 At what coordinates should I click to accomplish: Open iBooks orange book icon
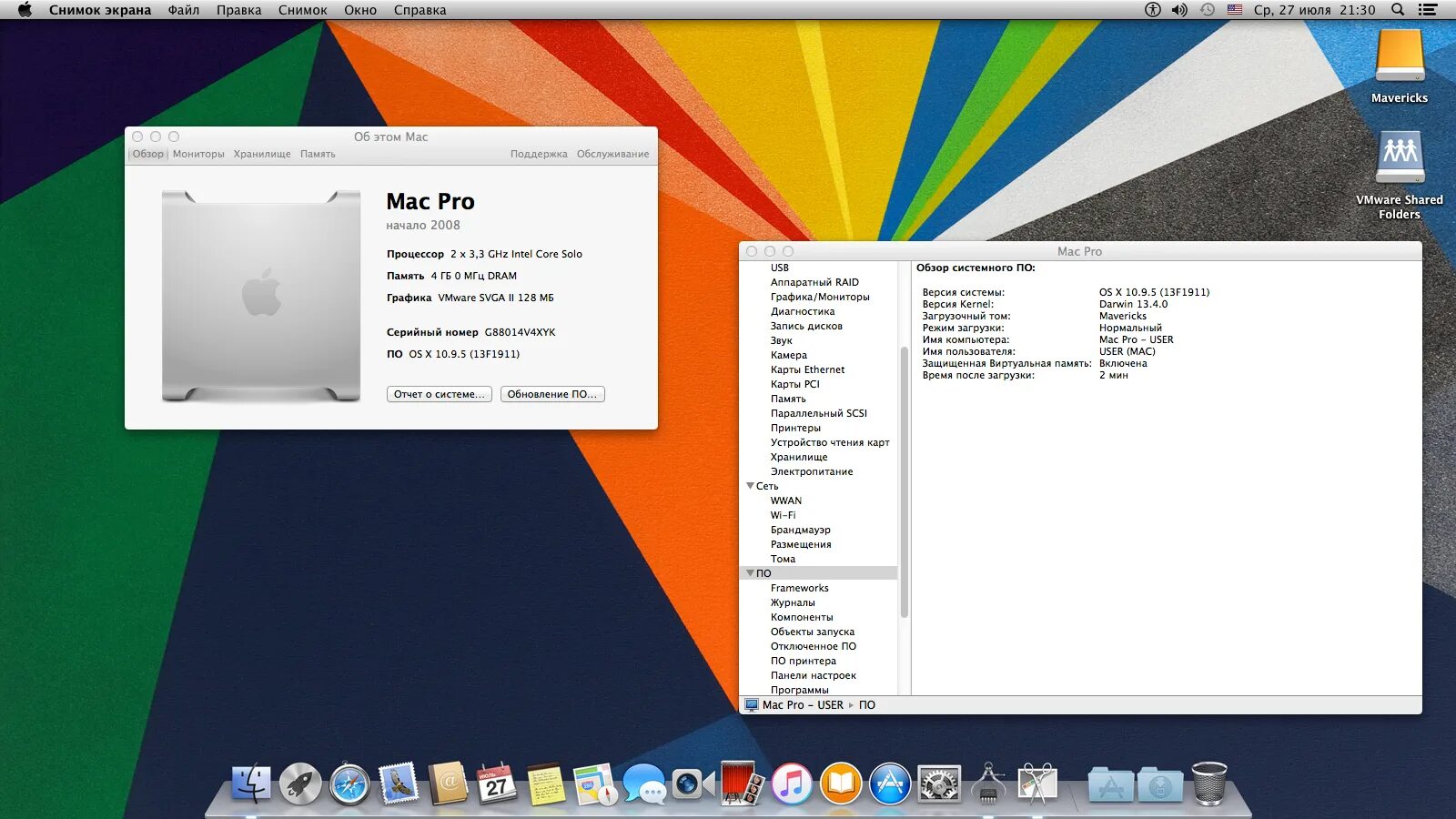tap(841, 783)
